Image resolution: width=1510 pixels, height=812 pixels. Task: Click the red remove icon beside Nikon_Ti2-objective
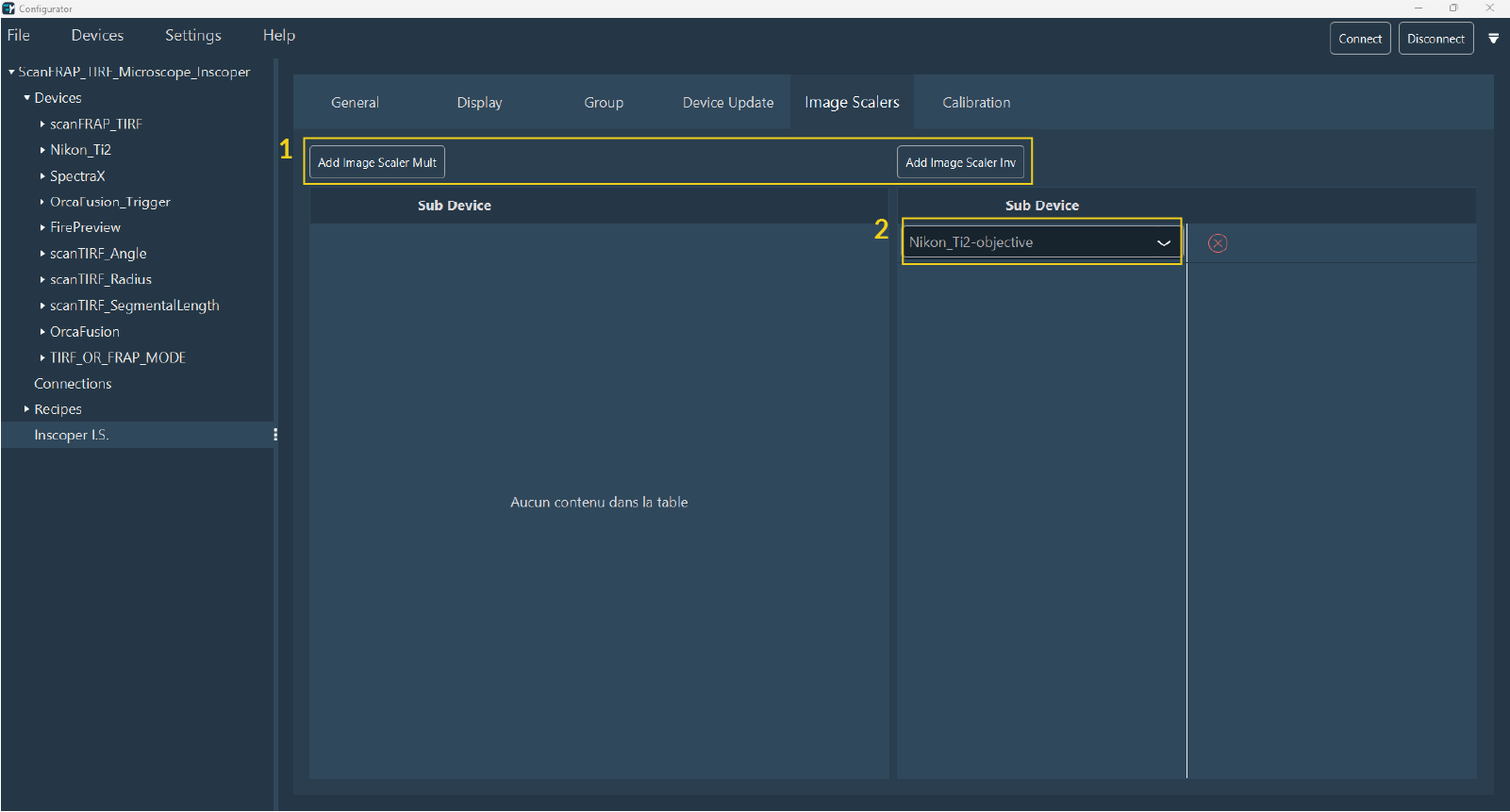pyautogui.click(x=1218, y=243)
